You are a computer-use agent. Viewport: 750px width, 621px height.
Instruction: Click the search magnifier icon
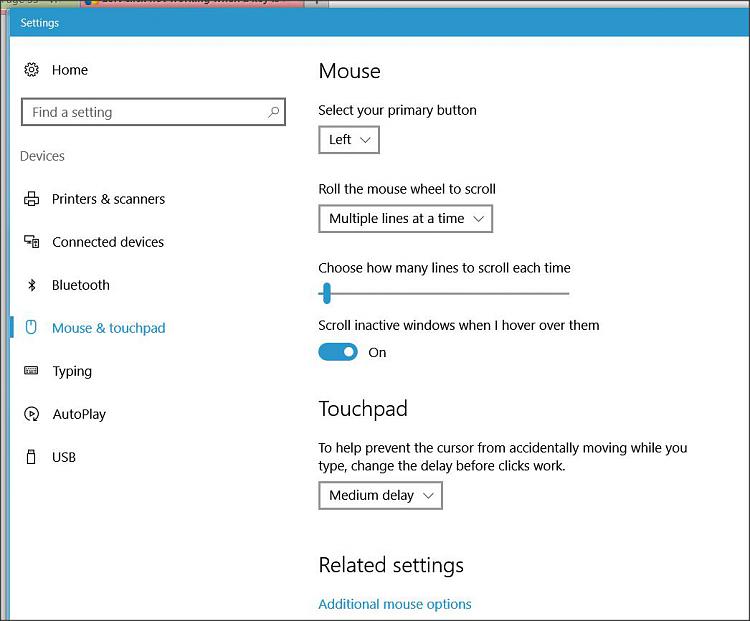point(274,112)
